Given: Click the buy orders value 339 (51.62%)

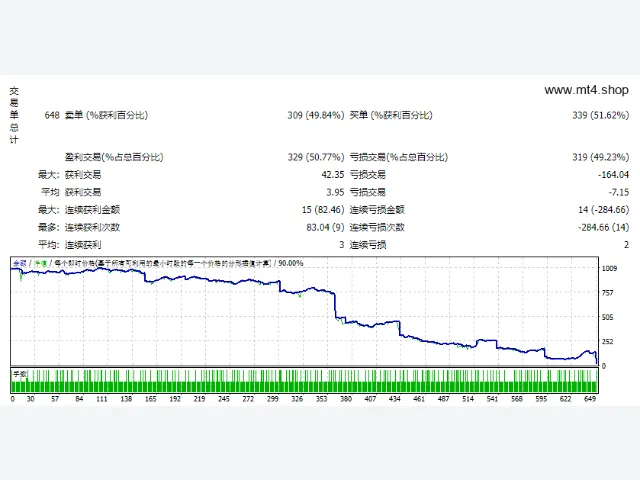Looking at the screenshot, I should 600,116.
